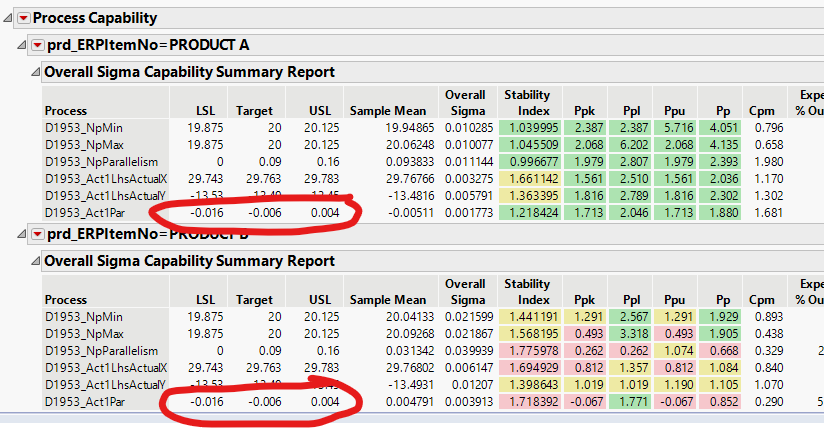Click the Pp value 4.135 cell
Image resolution: width=824 pixels, height=428 pixels.
tap(720, 145)
